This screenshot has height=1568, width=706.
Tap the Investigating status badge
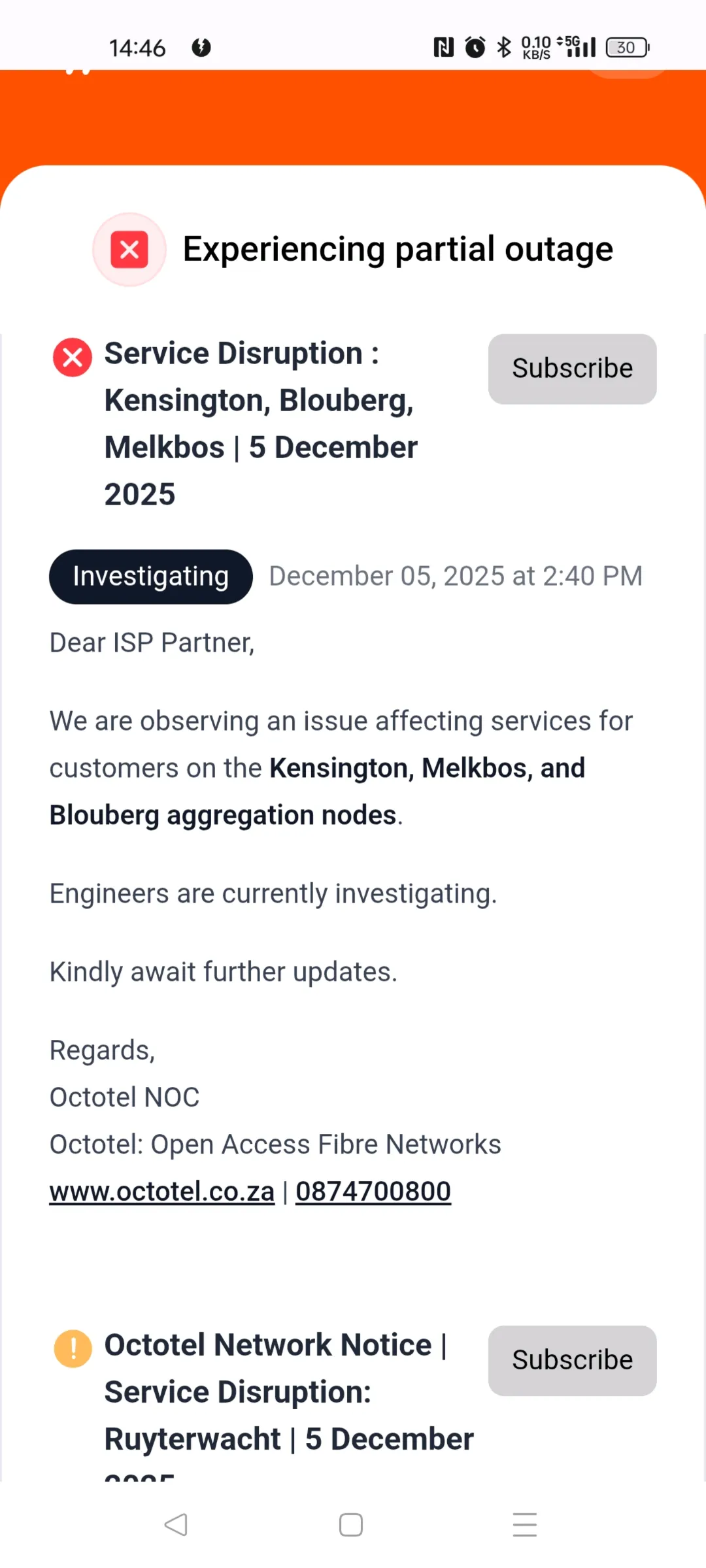[x=150, y=576]
